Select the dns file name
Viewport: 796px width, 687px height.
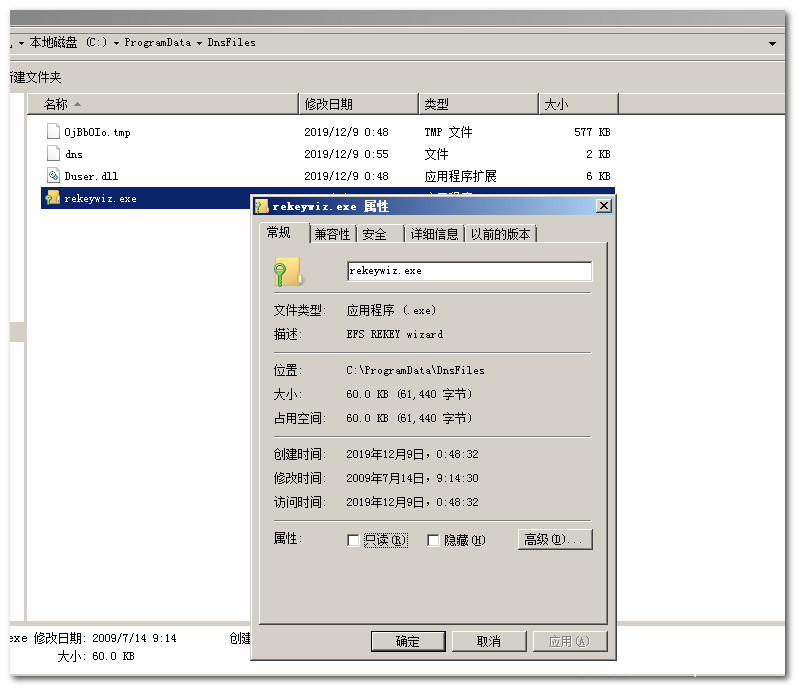pos(74,154)
